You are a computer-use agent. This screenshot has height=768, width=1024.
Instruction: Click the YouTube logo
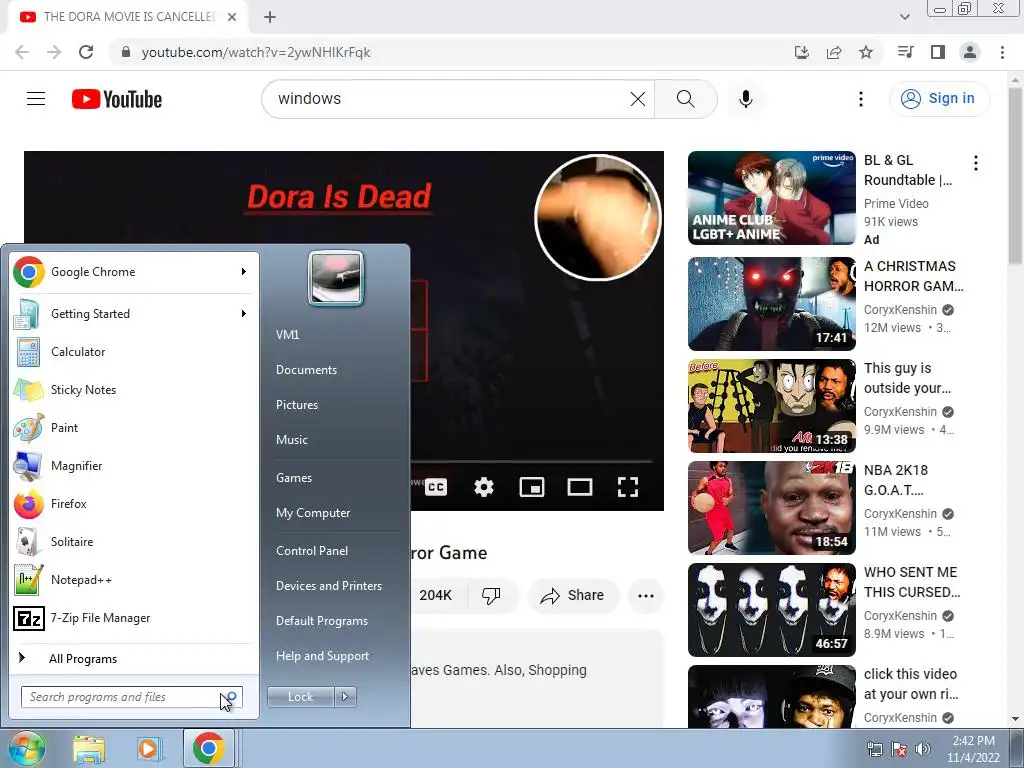(117, 99)
